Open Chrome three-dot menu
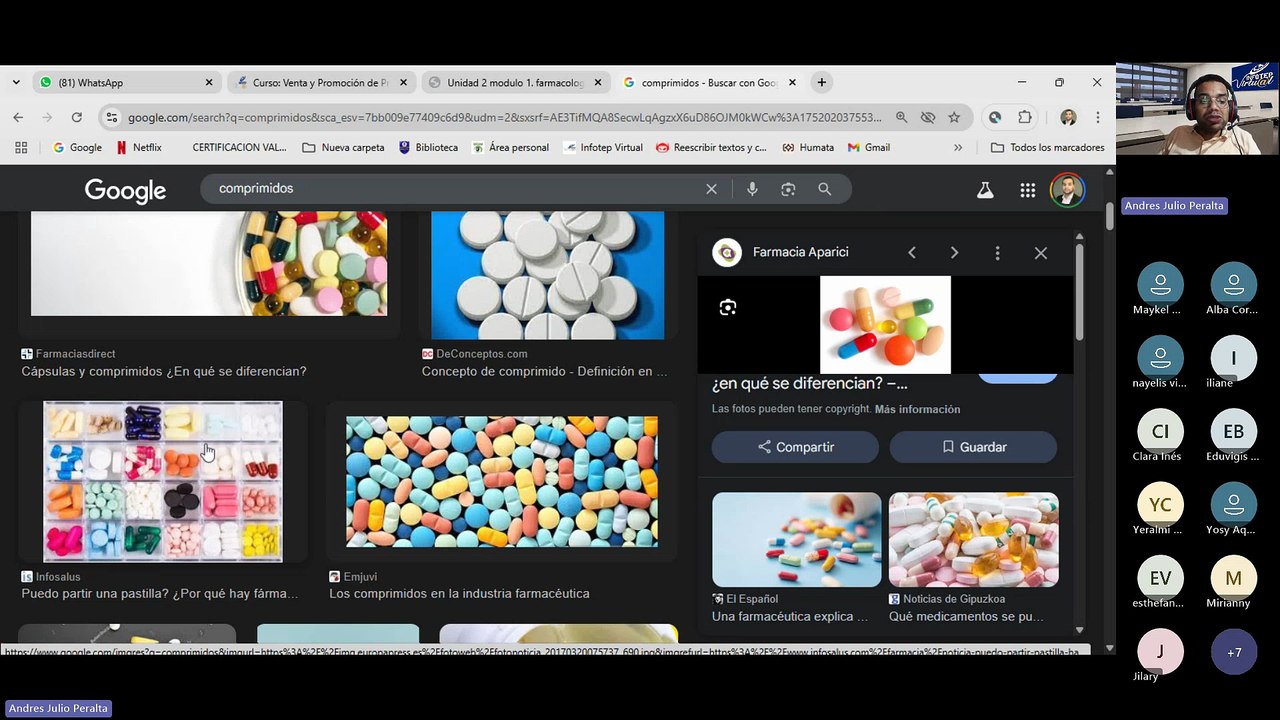 (1098, 117)
